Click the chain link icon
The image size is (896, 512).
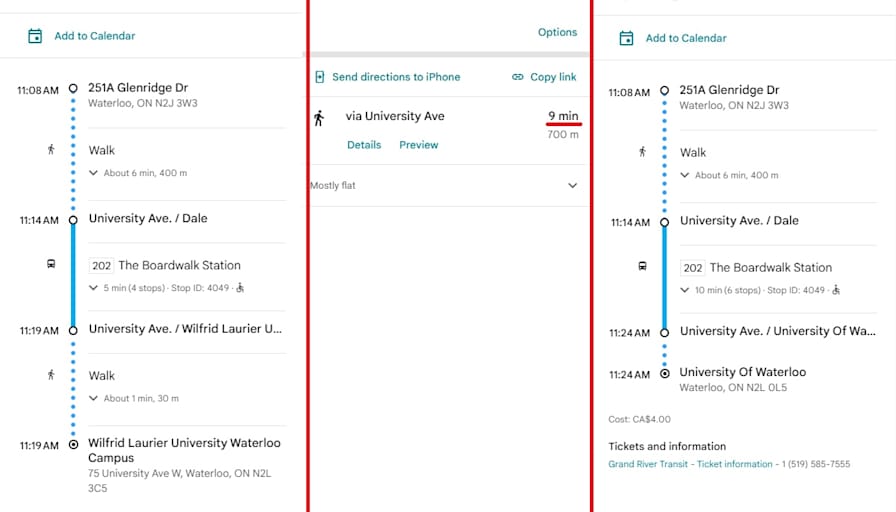(x=518, y=77)
